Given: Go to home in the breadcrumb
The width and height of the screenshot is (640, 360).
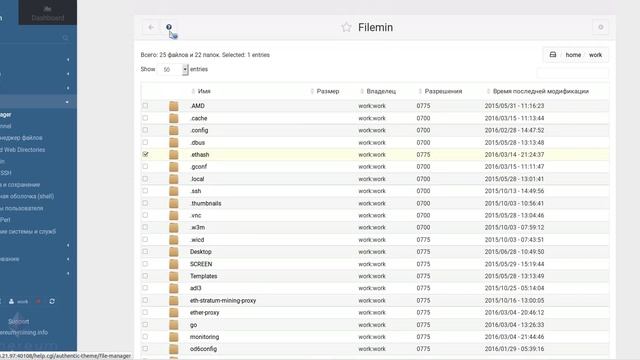Looking at the screenshot, I should point(573,55).
